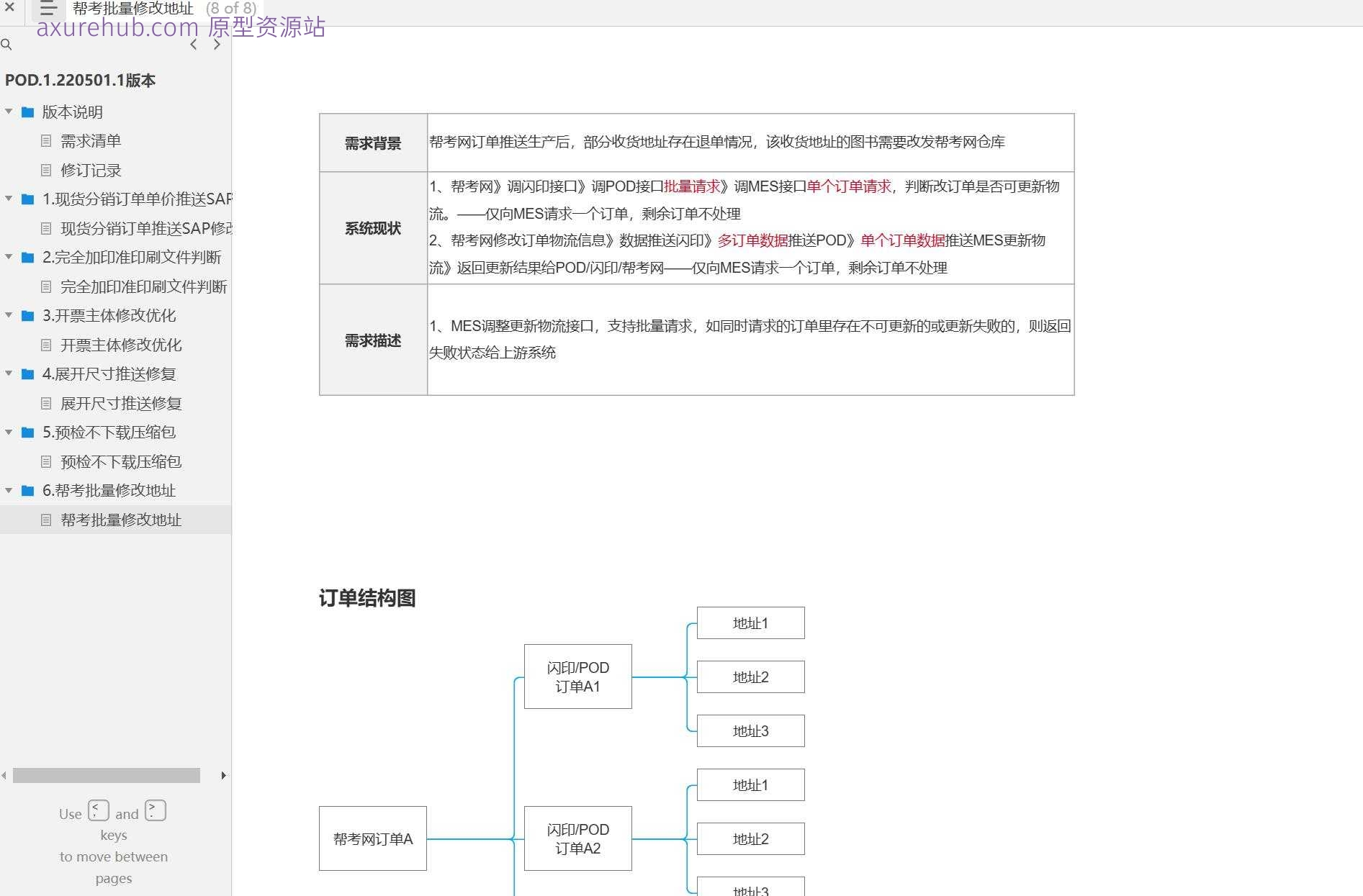Viewport: 1363px width, 896px height.
Task: Click the right arrow key hint icon
Action: 156,810
